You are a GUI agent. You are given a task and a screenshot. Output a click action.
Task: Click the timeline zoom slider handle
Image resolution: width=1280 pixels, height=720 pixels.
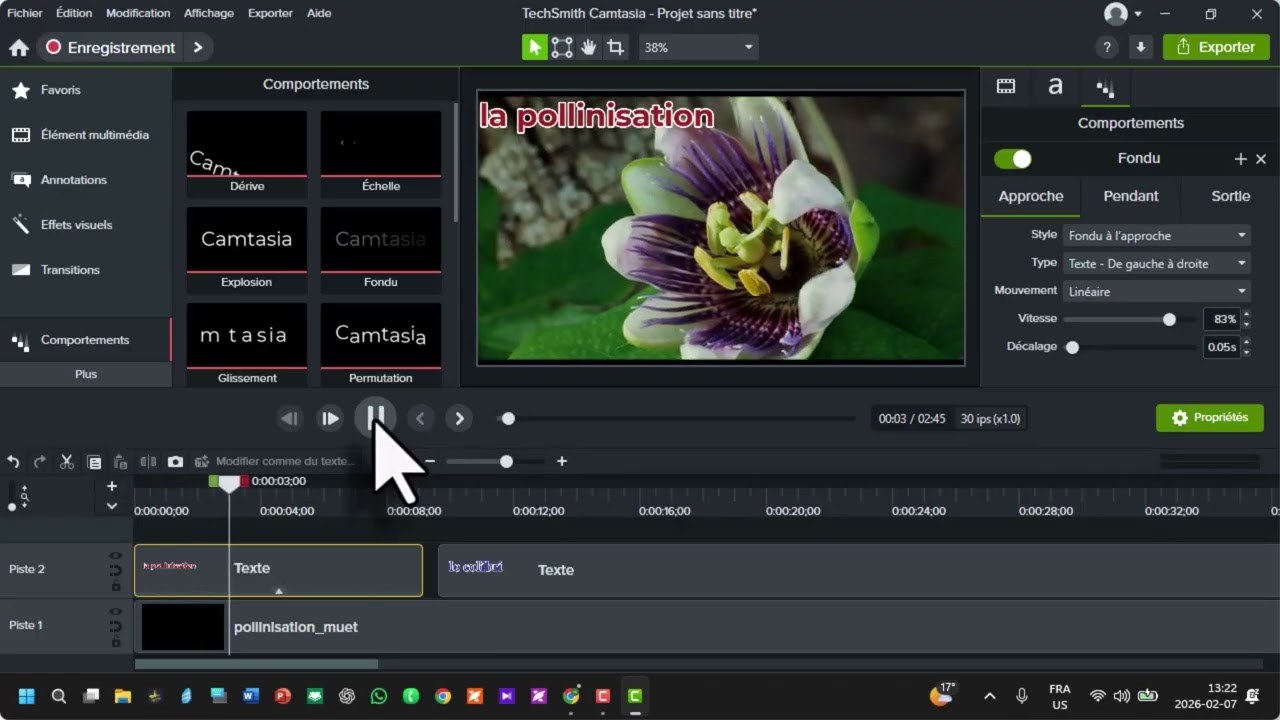[x=506, y=461]
